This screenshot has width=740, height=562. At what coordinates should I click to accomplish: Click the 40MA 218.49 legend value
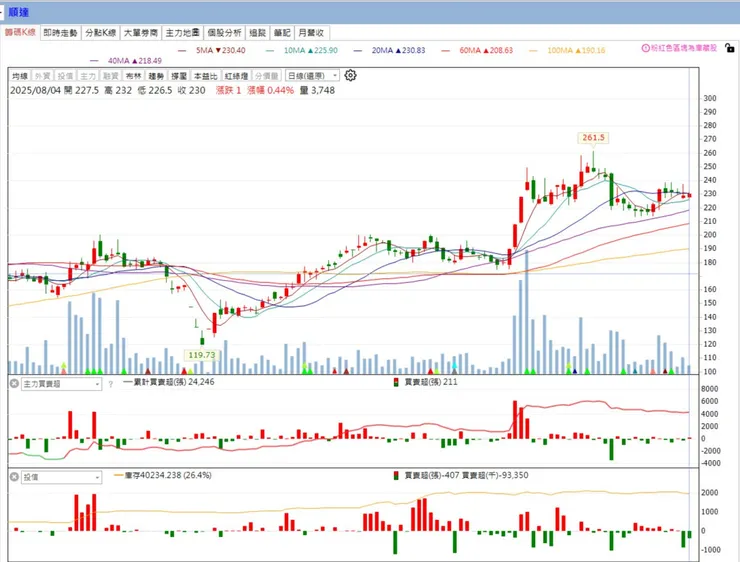pos(135,61)
